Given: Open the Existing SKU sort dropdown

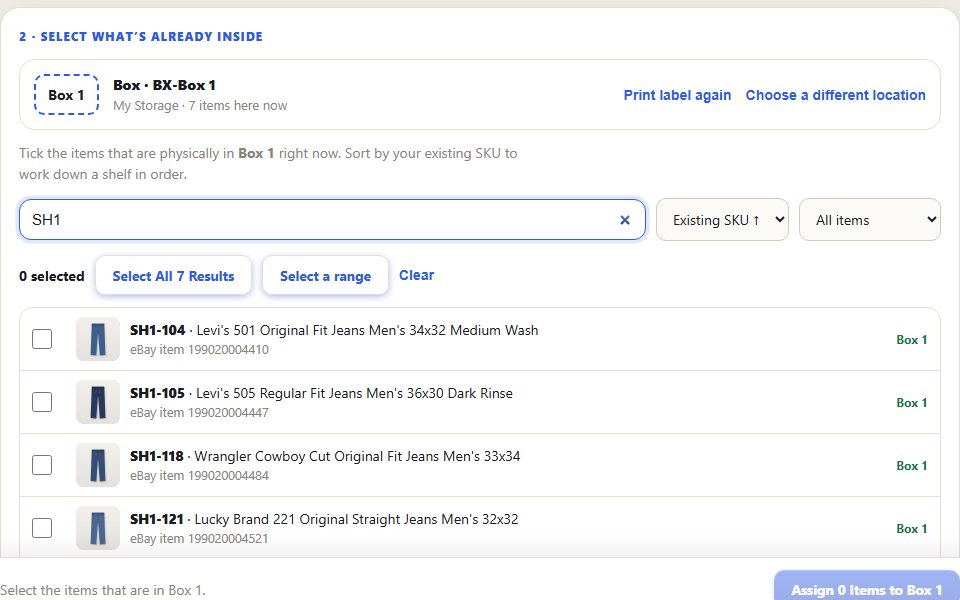Looking at the screenshot, I should pyautogui.click(x=722, y=220).
